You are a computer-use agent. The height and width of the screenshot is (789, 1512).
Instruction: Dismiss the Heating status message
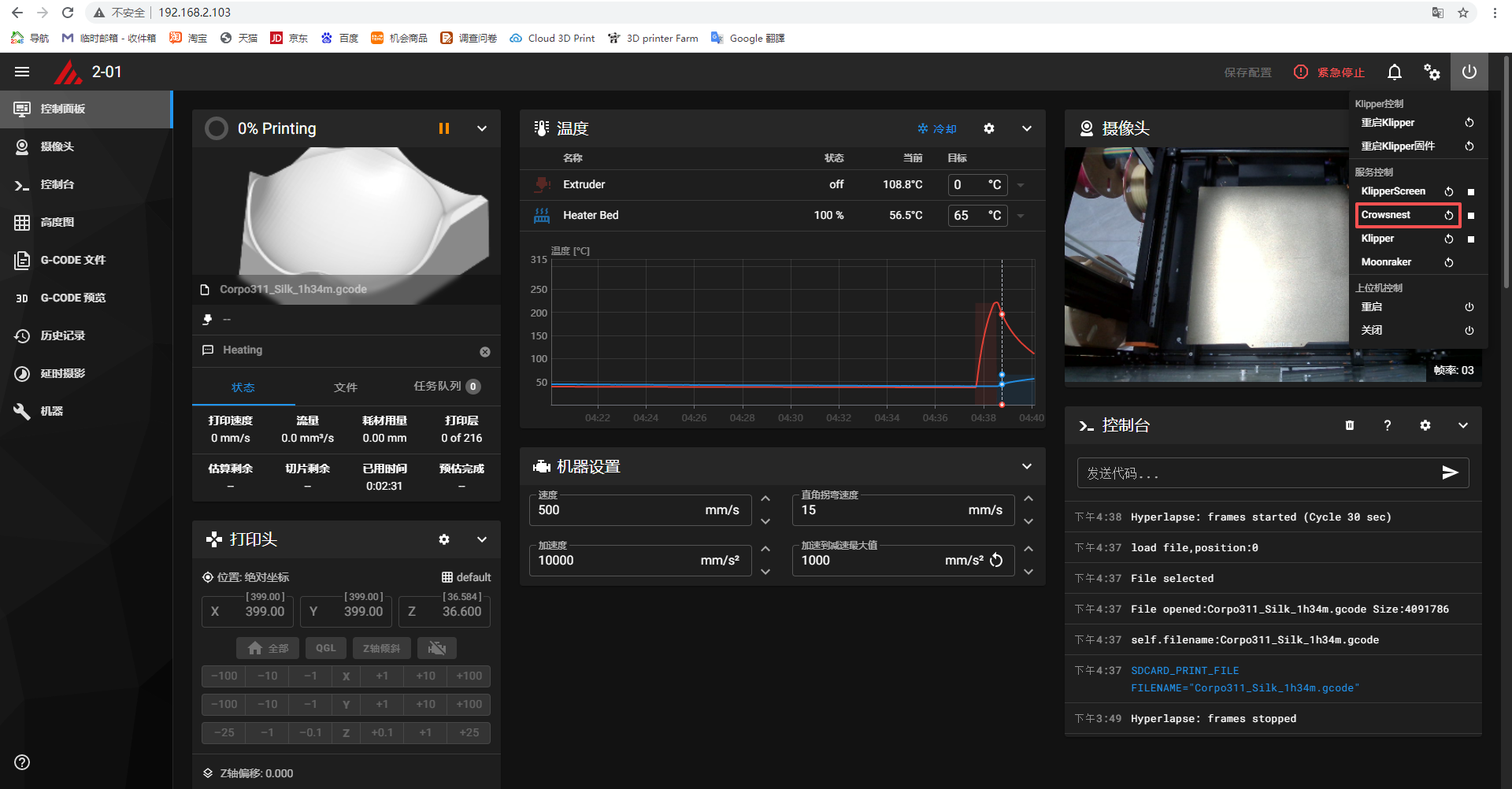click(x=485, y=352)
